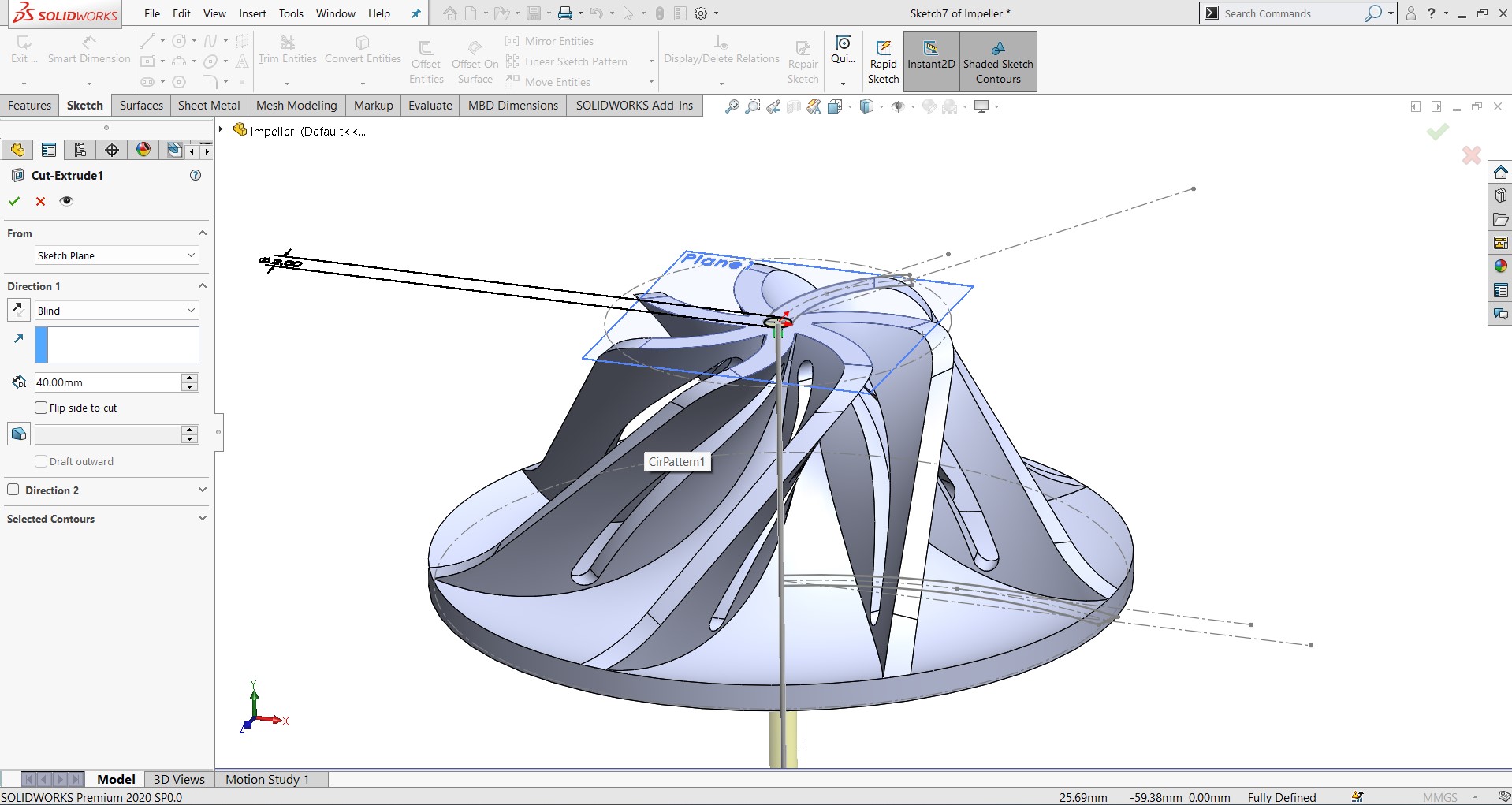Image resolution: width=1512 pixels, height=805 pixels.
Task: Open the Motion Study 1 tab
Action: (267, 779)
